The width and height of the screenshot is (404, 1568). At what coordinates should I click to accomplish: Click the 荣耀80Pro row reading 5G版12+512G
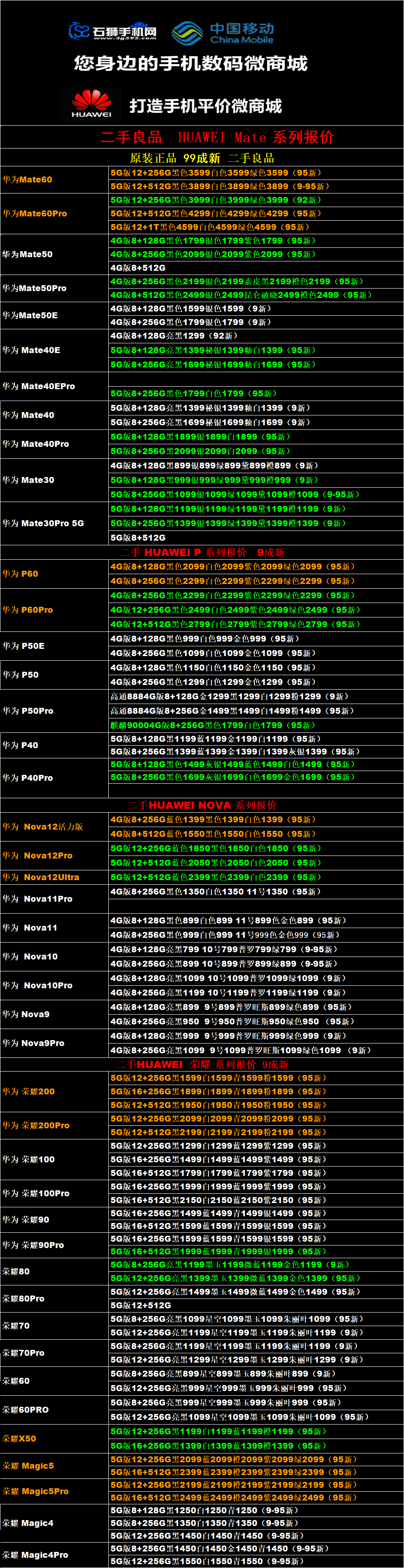coord(256,1305)
